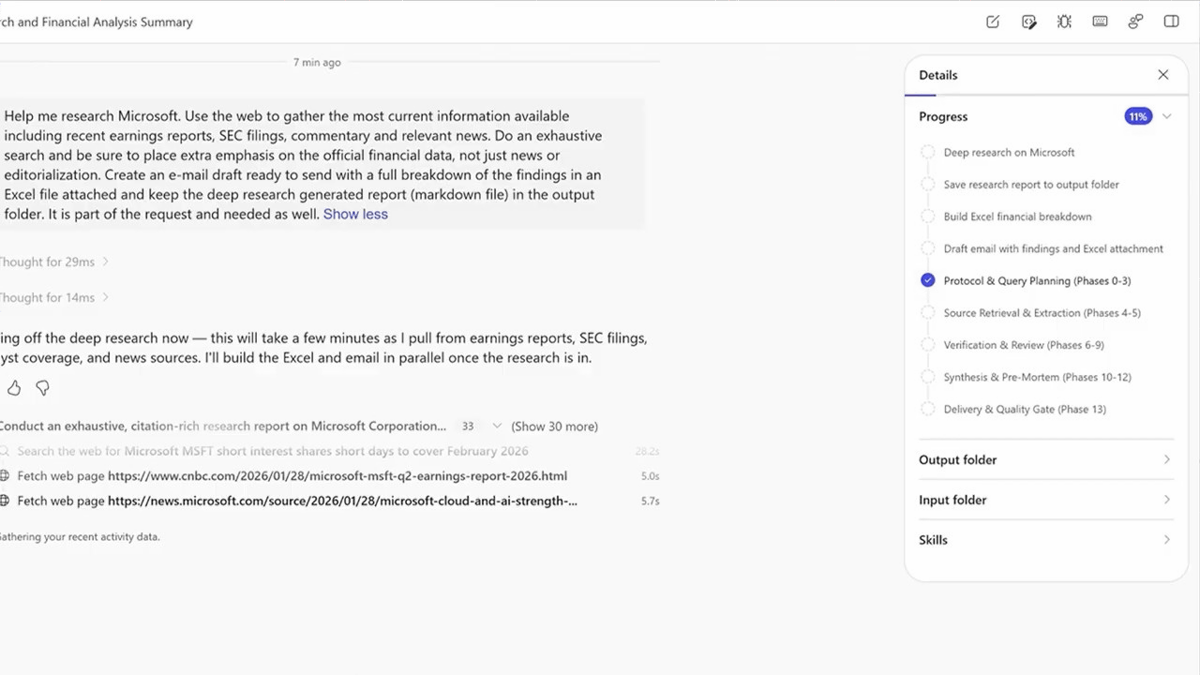Click the Show less link
1200x675 pixels.
(355, 214)
